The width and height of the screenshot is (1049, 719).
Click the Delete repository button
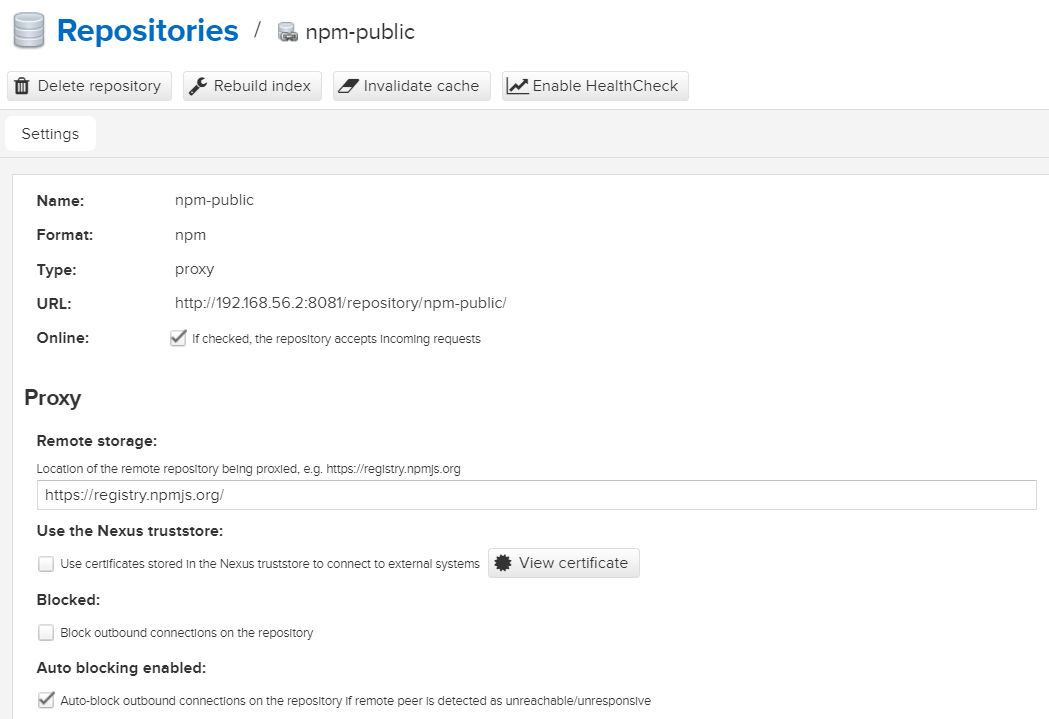click(90, 86)
